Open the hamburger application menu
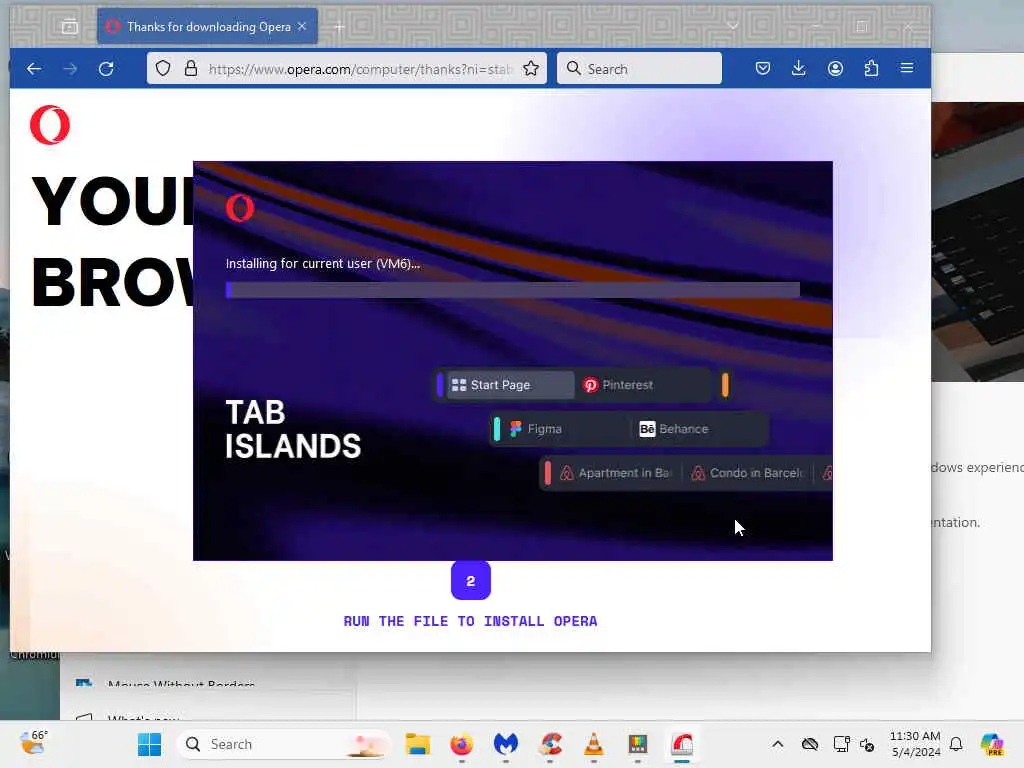 [906, 68]
